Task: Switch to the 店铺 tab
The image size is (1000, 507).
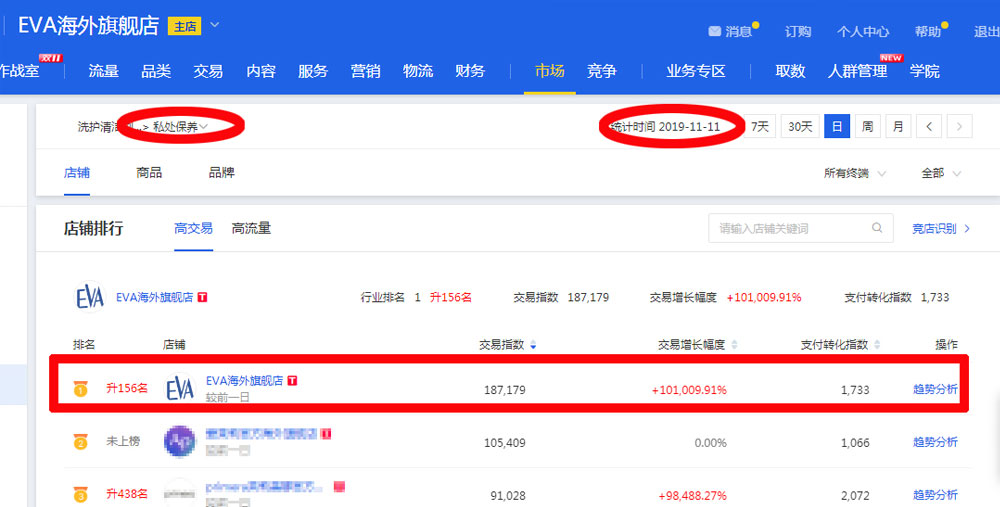Action: pyautogui.click(x=77, y=173)
